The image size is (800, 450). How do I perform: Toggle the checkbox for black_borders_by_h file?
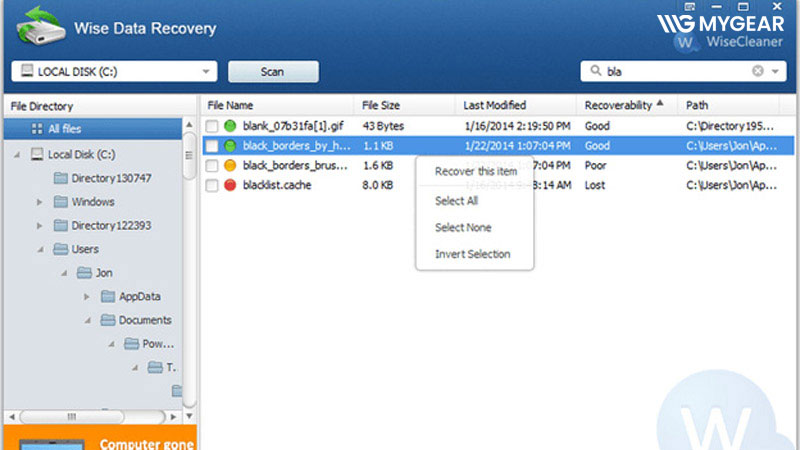coord(211,146)
